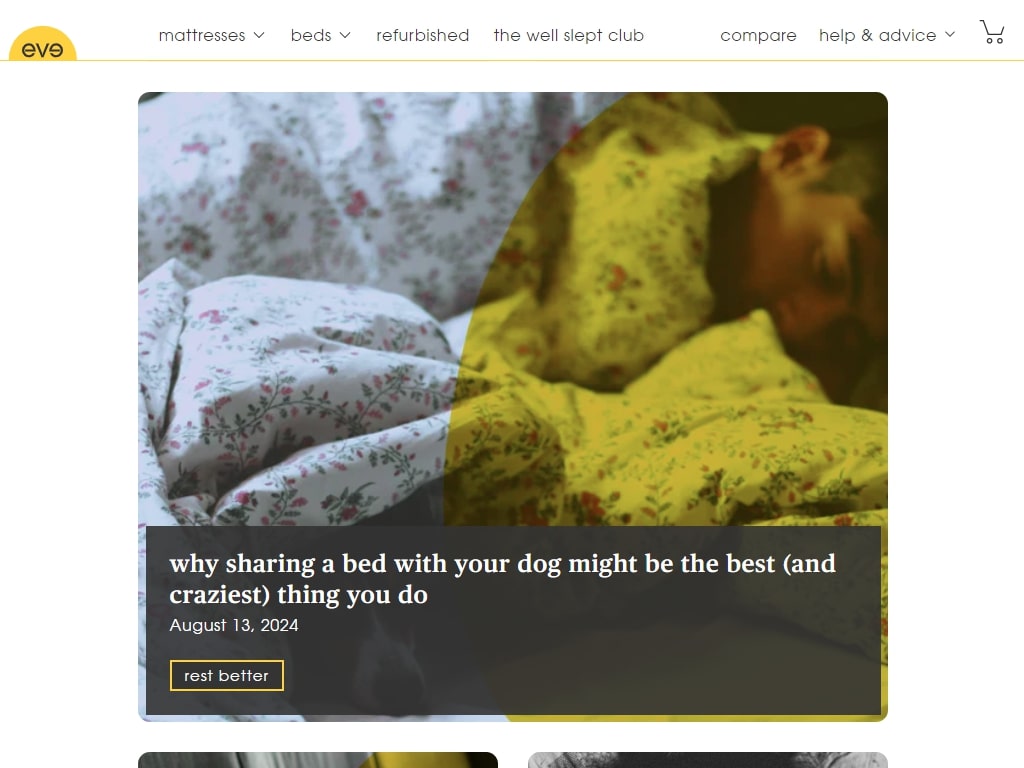This screenshot has width=1024, height=768.
Task: Click the mattresses menu label
Action: (x=202, y=35)
